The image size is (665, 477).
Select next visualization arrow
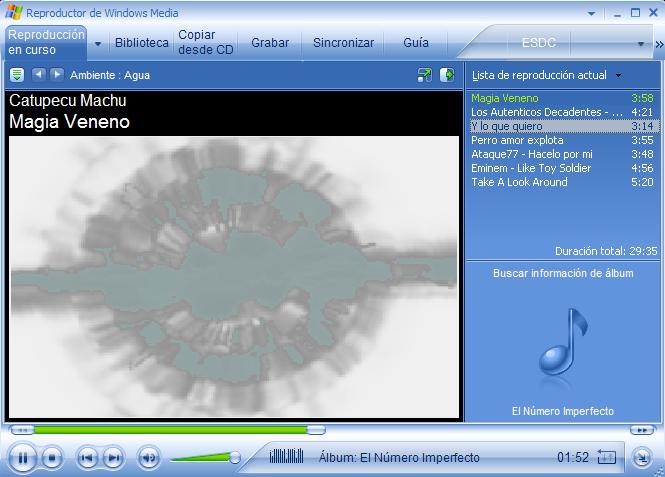[x=57, y=75]
